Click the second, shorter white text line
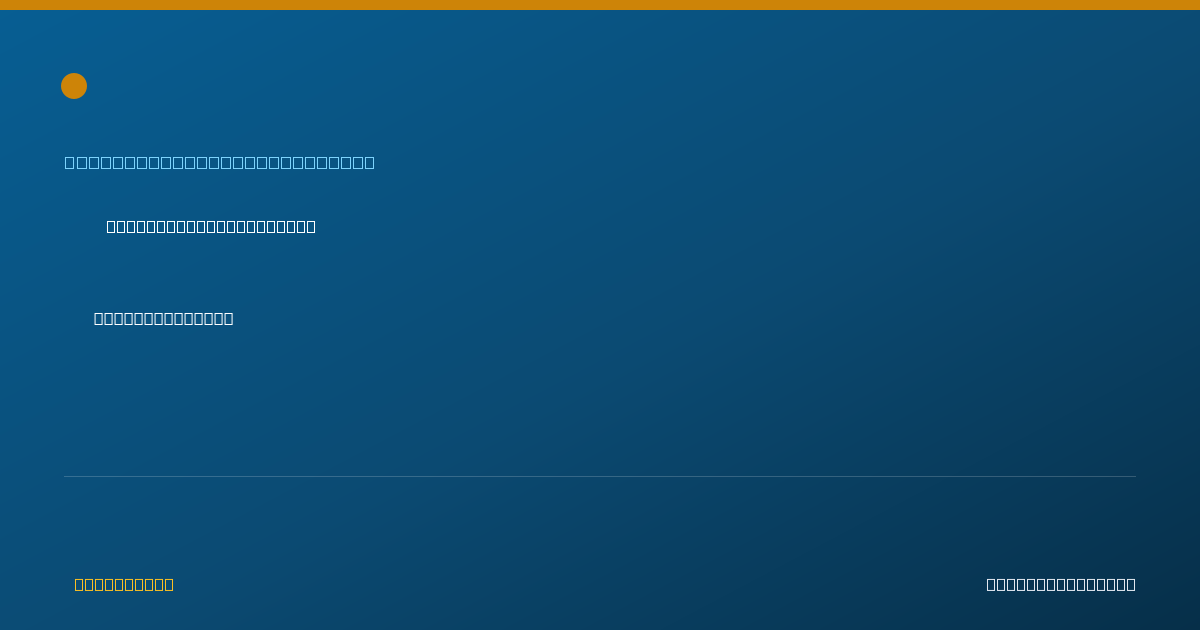Viewport: 1200px width, 630px height. [163, 318]
